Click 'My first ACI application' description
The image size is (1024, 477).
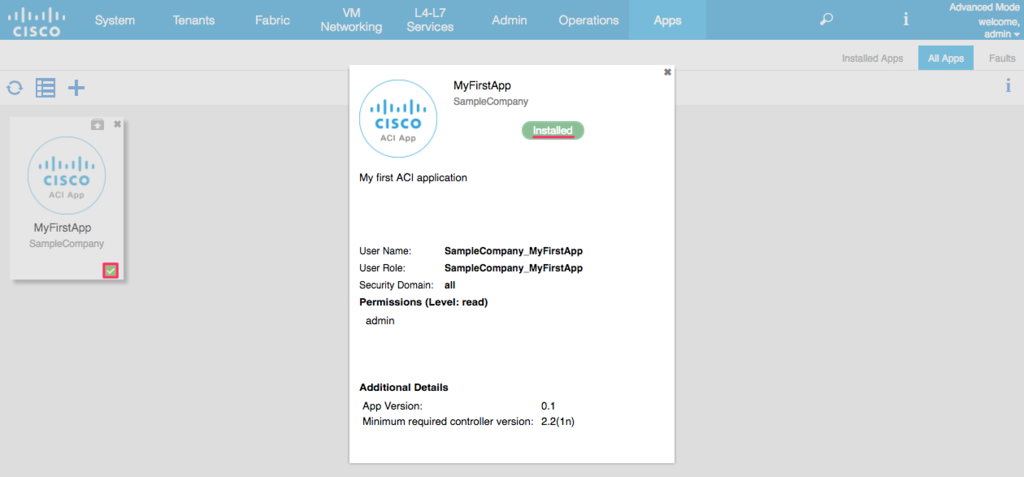click(x=413, y=177)
